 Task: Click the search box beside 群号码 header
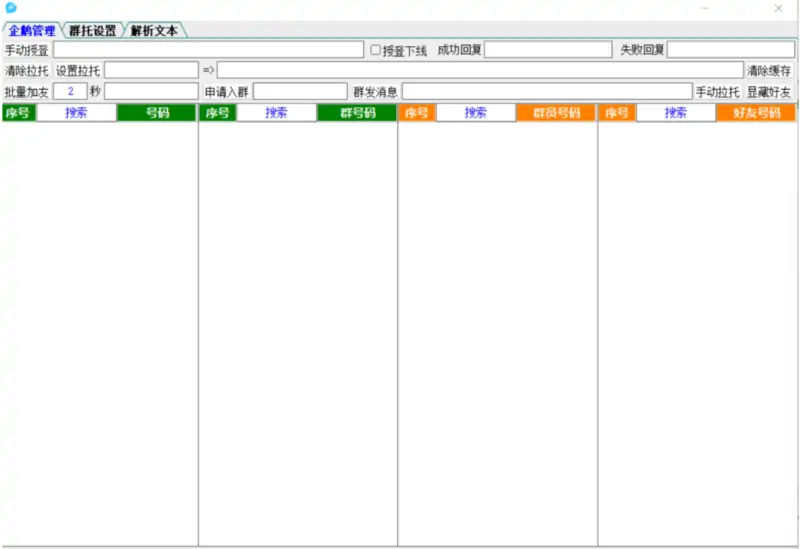point(276,113)
